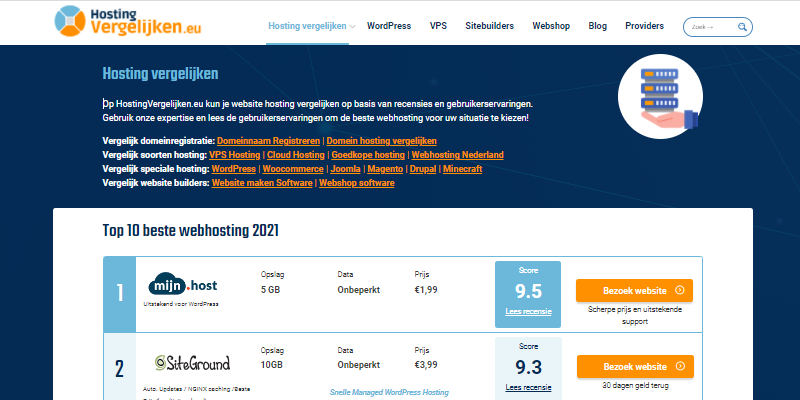Screen dimensions: 800x400
Task: Click Lees recensie under score 9.5
Action: point(528,312)
